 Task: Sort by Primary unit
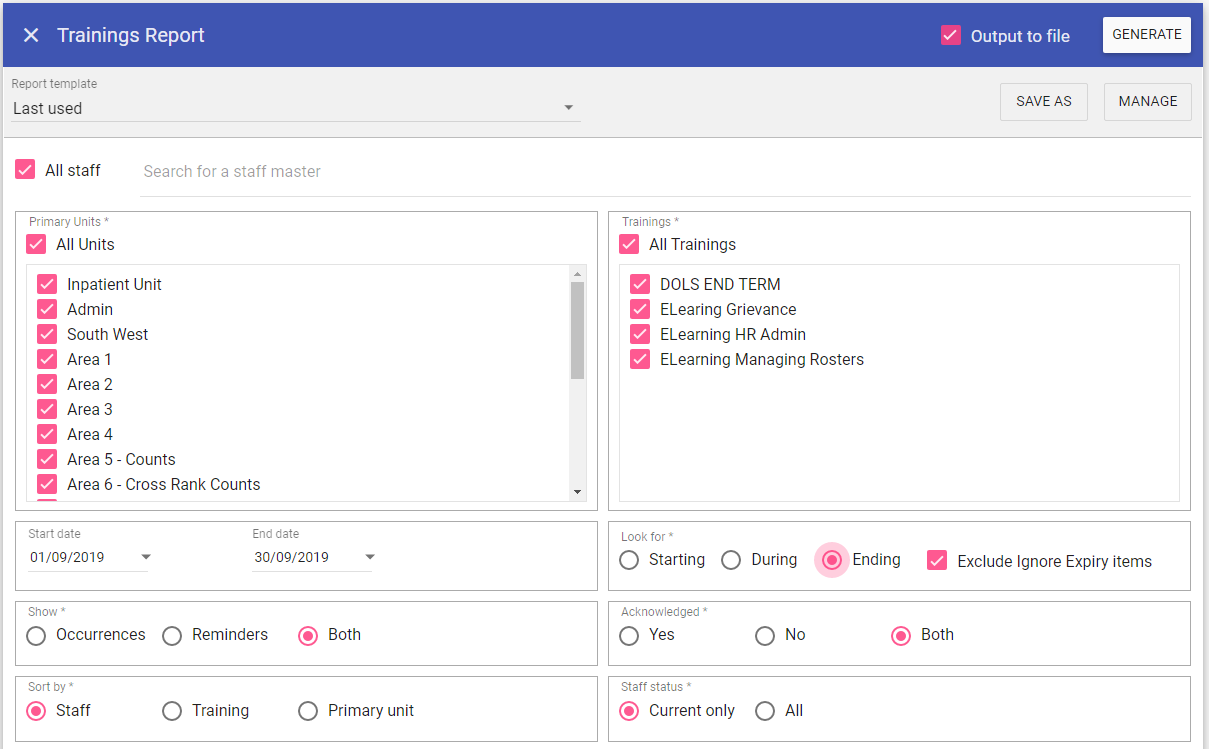click(308, 711)
